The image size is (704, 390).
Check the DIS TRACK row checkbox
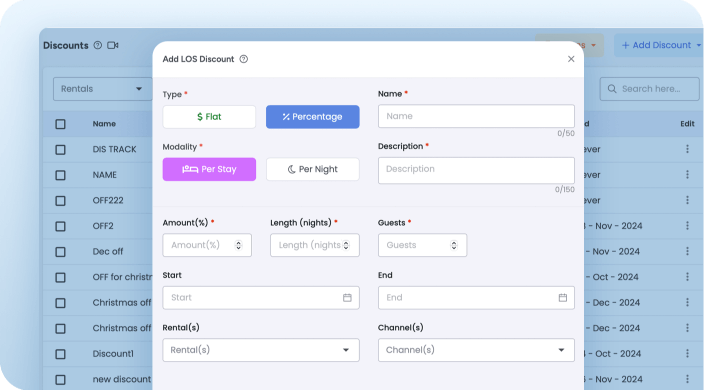pos(60,149)
